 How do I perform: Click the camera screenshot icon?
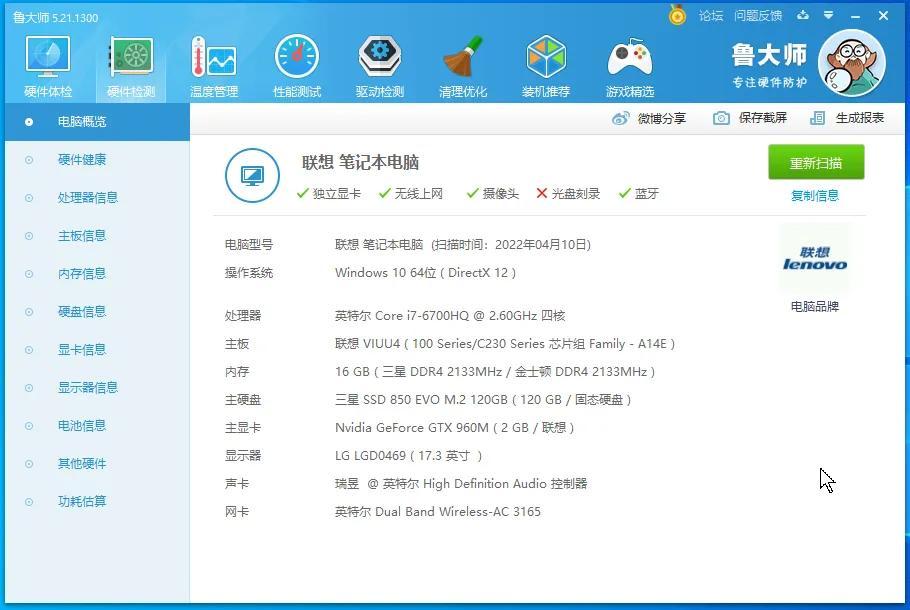(721, 118)
